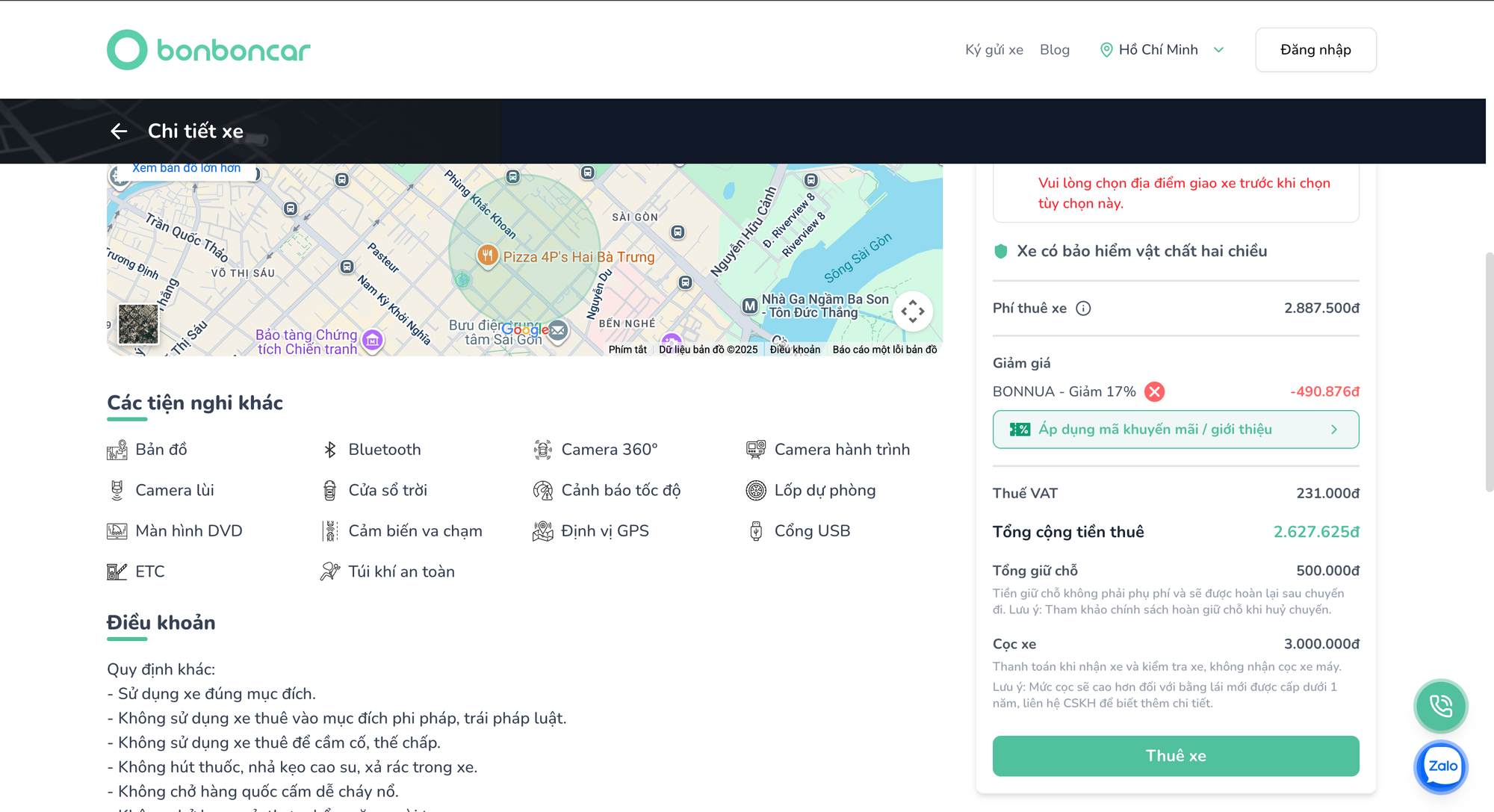Click the phone call floating icon

pyautogui.click(x=1440, y=705)
